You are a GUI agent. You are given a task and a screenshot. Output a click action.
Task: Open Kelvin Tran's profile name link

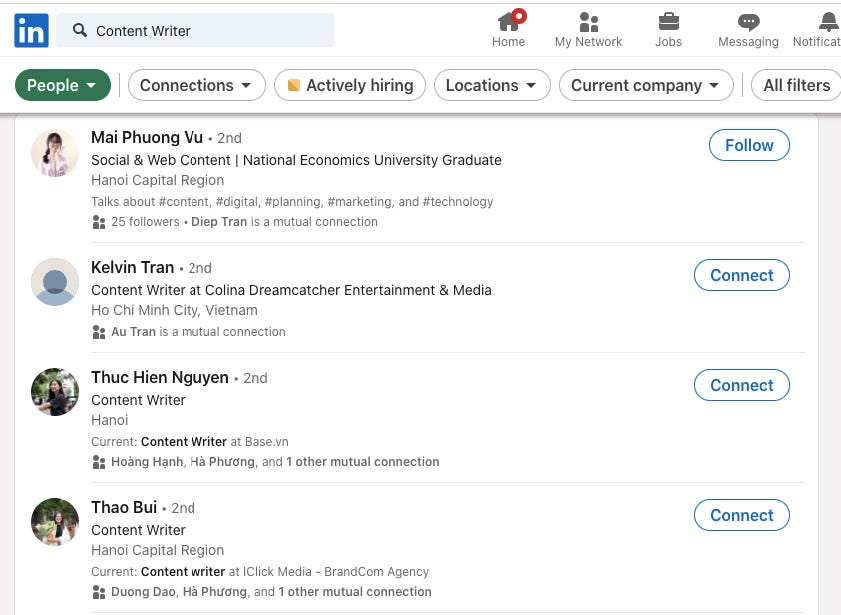coord(132,267)
